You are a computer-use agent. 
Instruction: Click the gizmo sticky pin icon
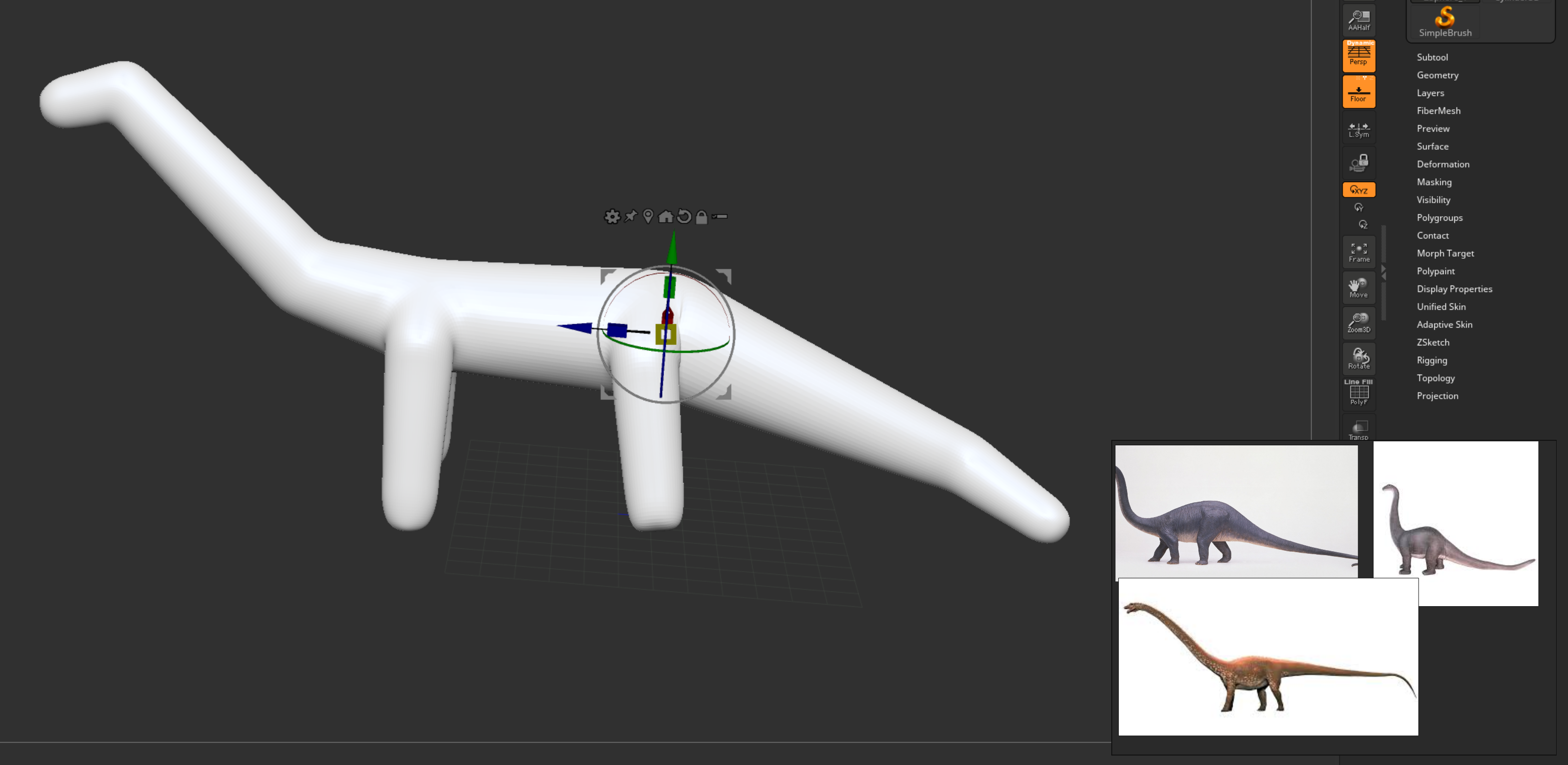(630, 216)
